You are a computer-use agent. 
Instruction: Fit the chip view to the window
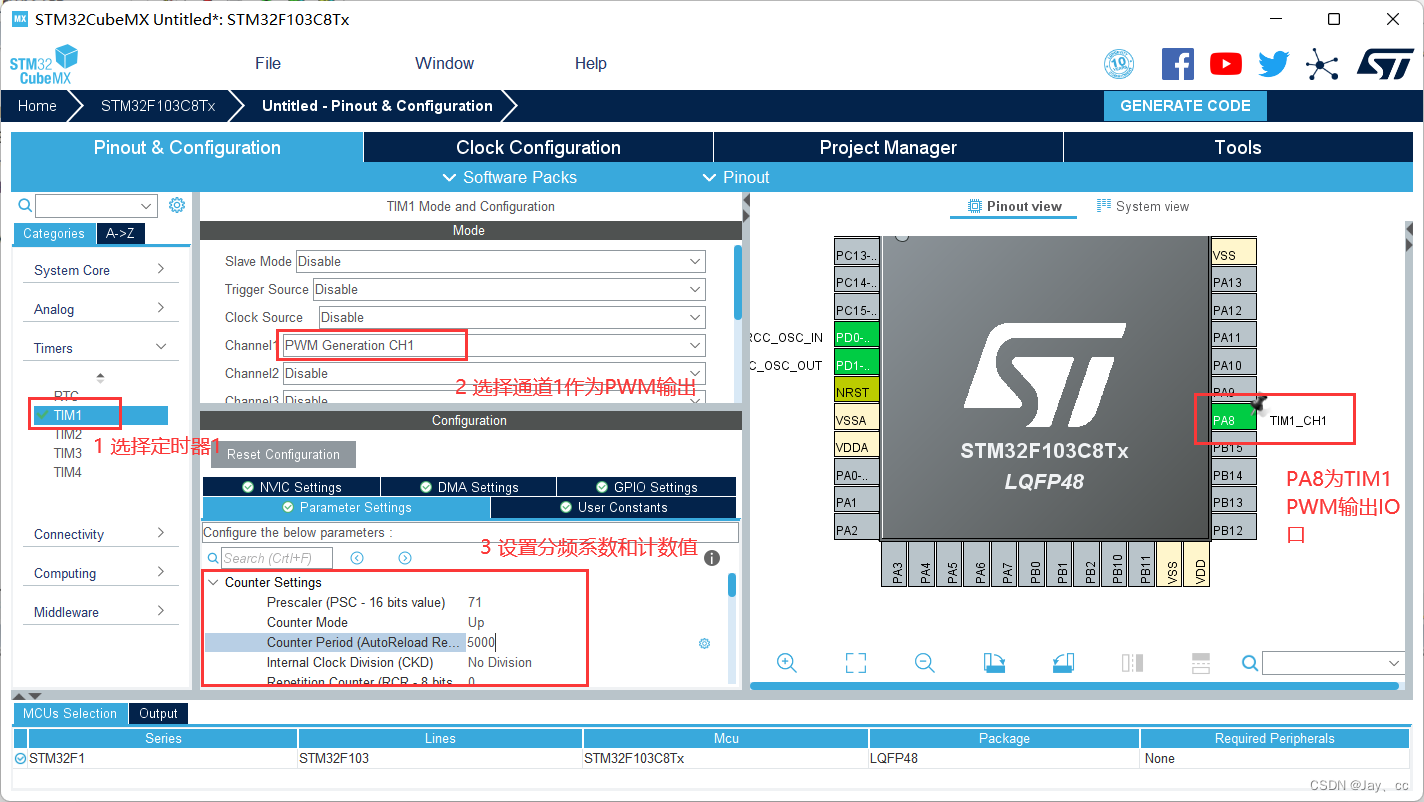855,662
